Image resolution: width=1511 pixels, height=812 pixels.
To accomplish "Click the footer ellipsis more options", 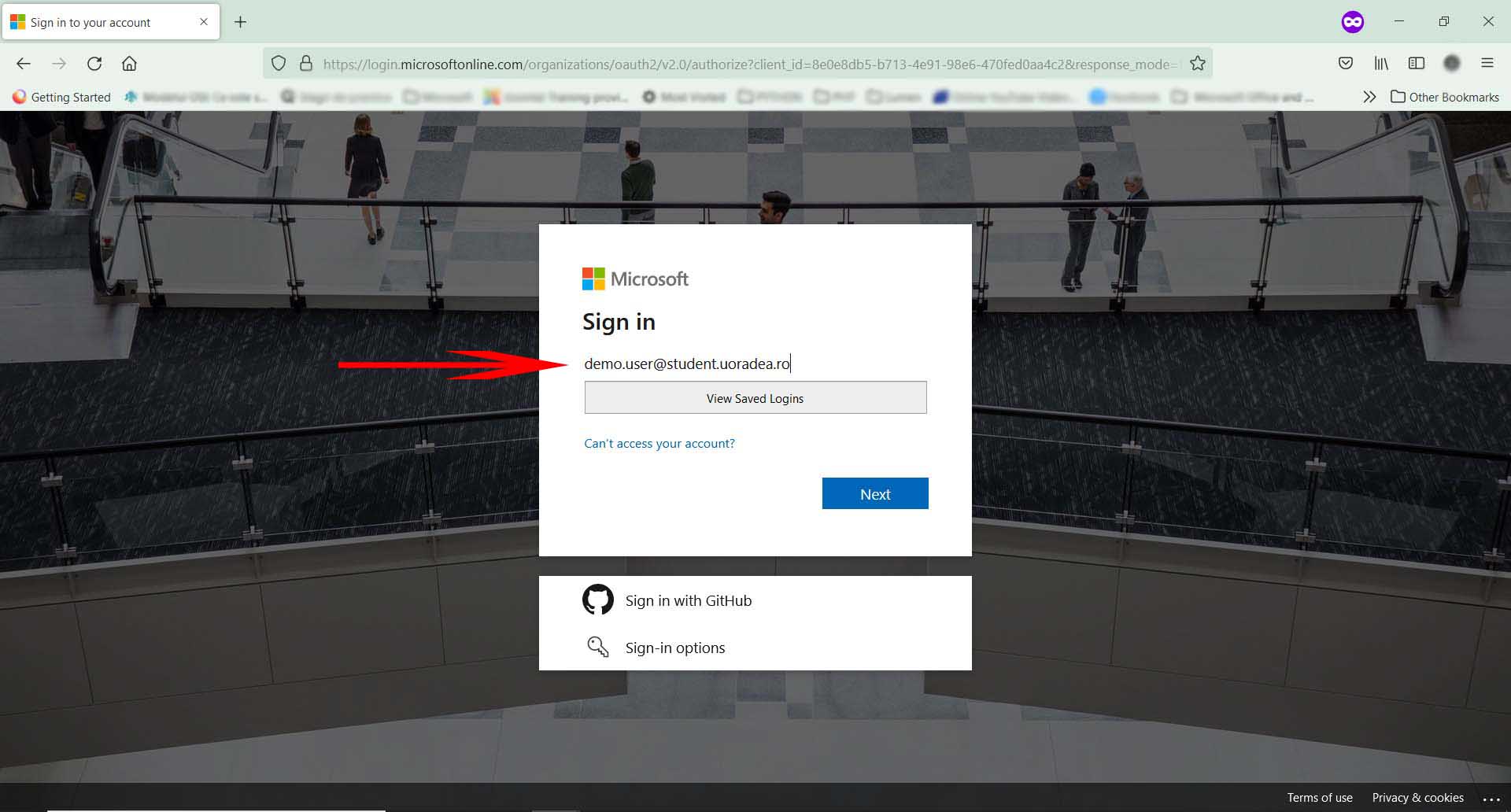I will [1491, 799].
